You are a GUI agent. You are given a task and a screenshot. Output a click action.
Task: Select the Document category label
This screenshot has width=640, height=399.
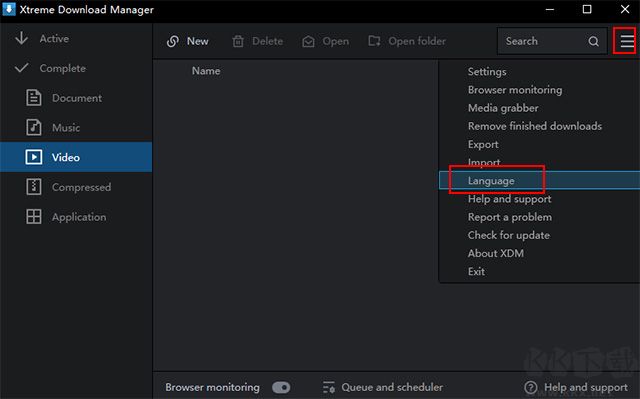[77, 98]
